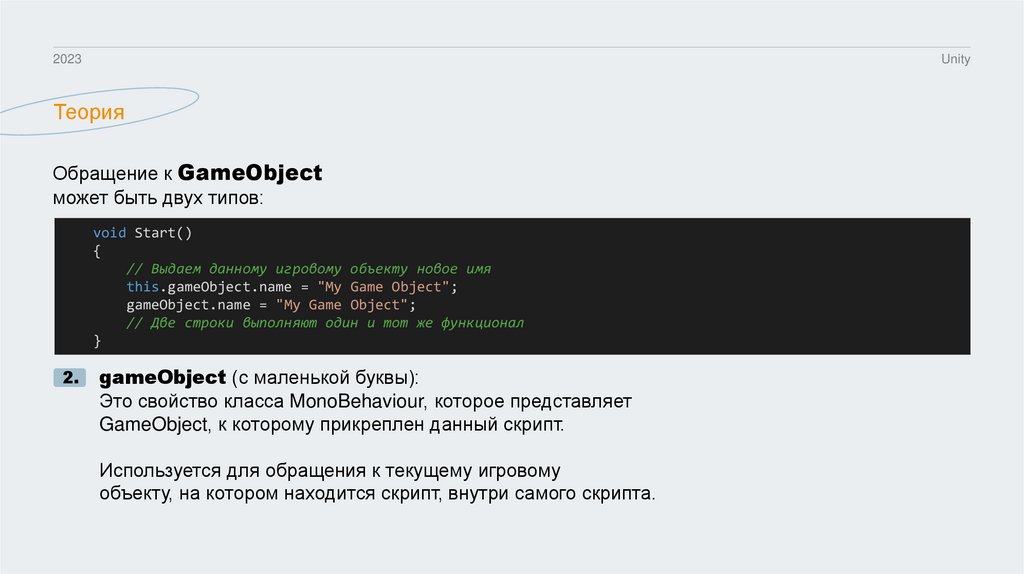Screen dimensions: 1024x574
Task: Click the code line starting with "gameObject.name"
Action: tap(270, 305)
